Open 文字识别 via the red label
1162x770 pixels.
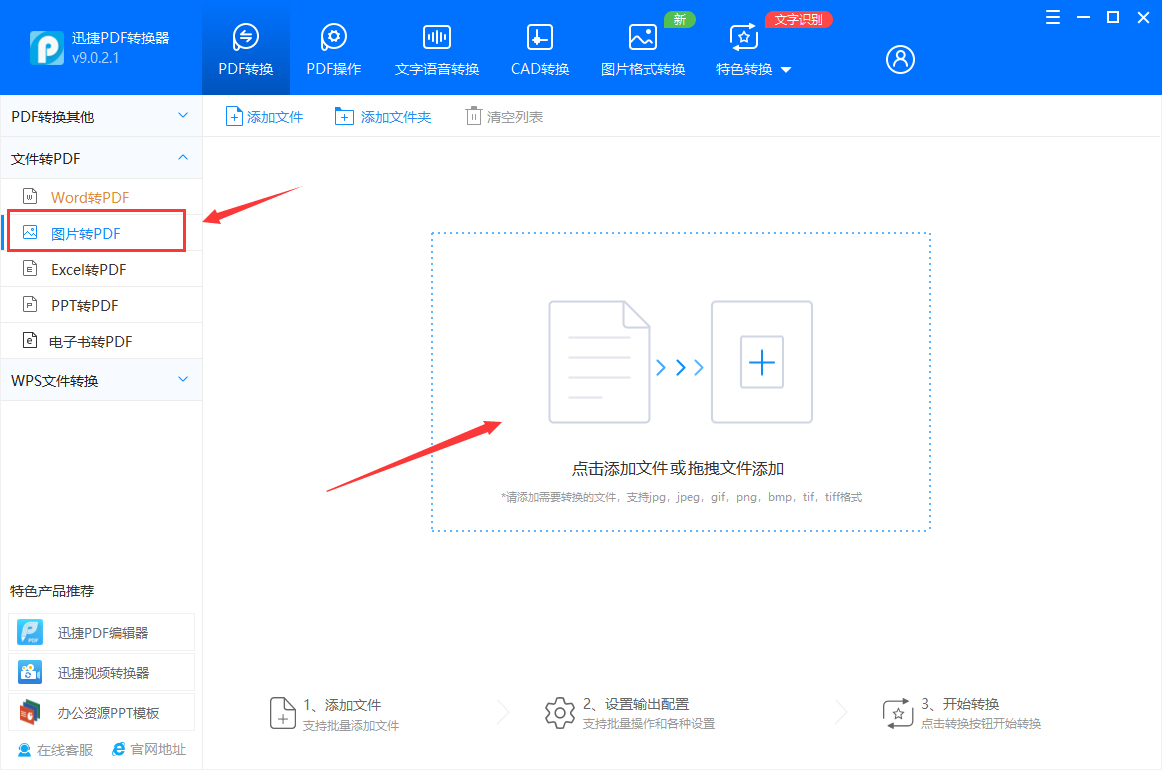[798, 19]
